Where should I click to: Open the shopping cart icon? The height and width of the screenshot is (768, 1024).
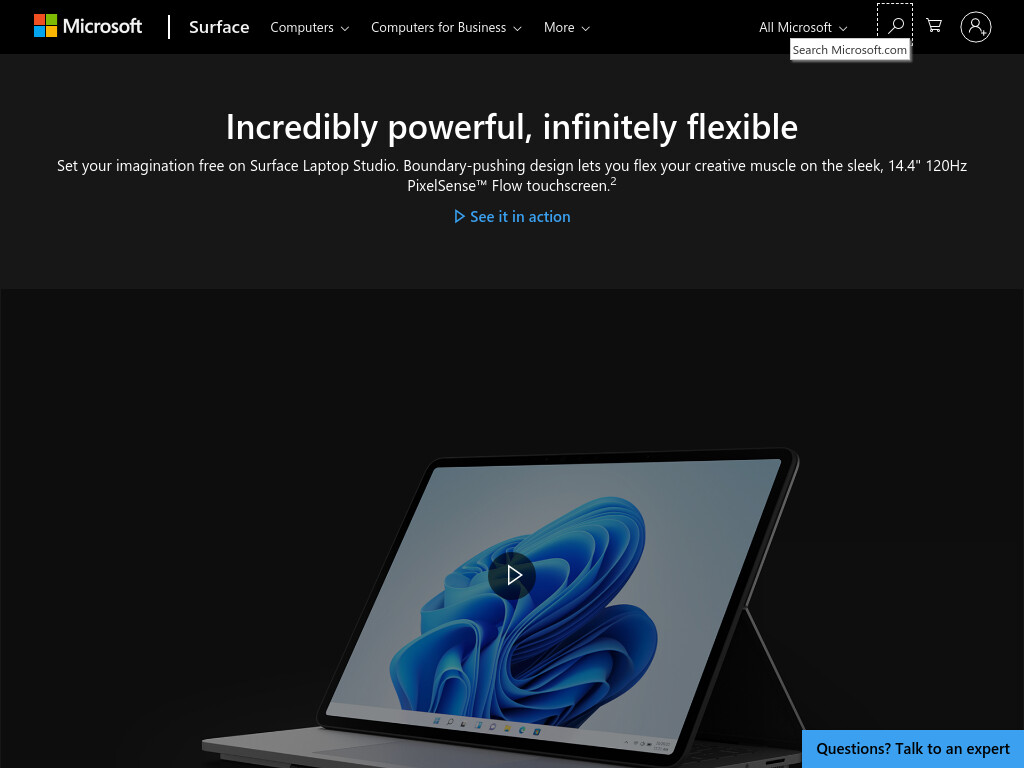point(934,26)
